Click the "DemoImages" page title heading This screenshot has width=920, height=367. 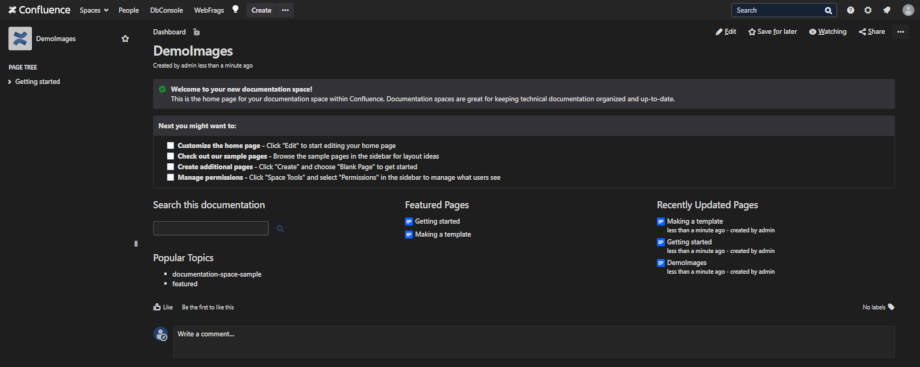(x=193, y=51)
